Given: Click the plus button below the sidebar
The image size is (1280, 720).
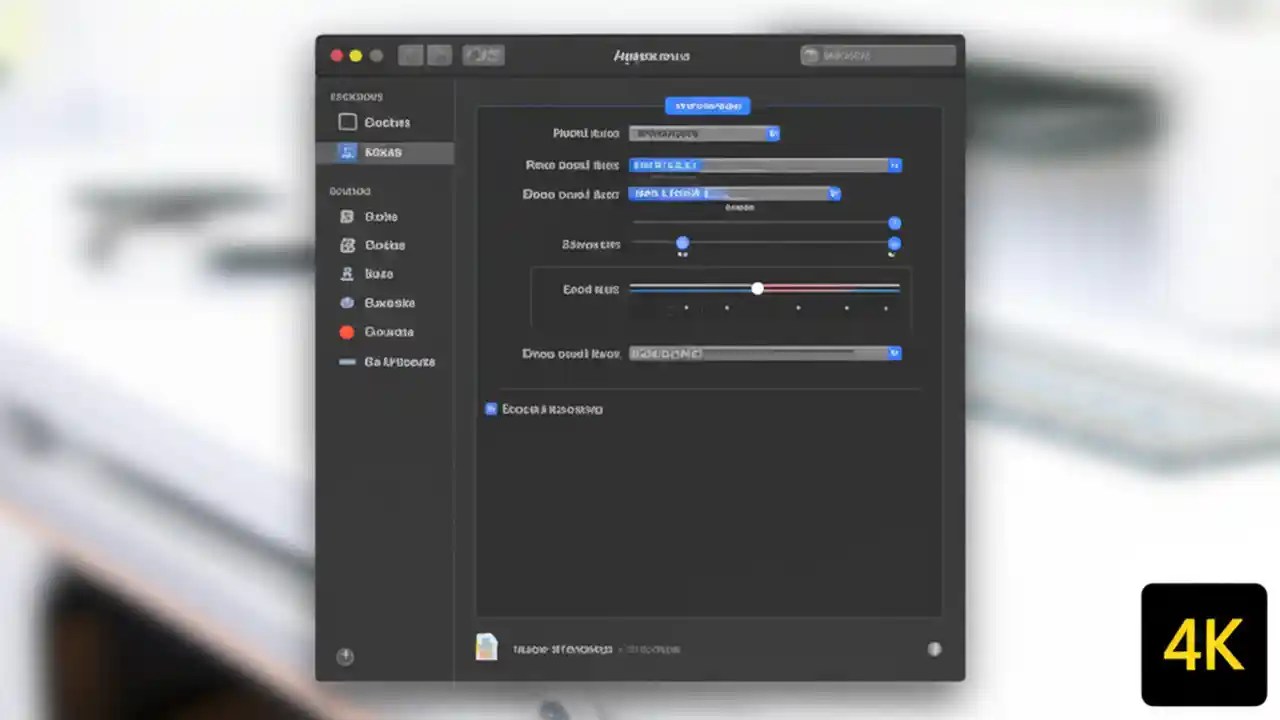Looking at the screenshot, I should (x=345, y=656).
